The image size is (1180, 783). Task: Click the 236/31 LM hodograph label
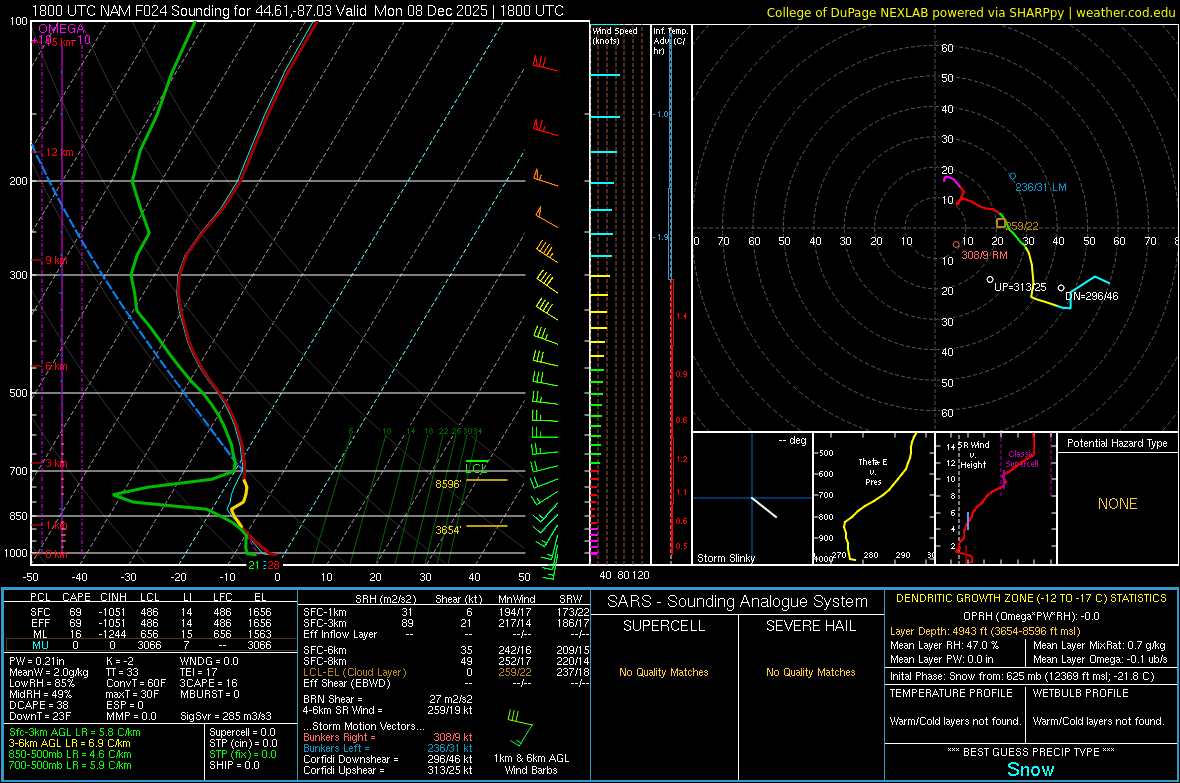[1041, 187]
